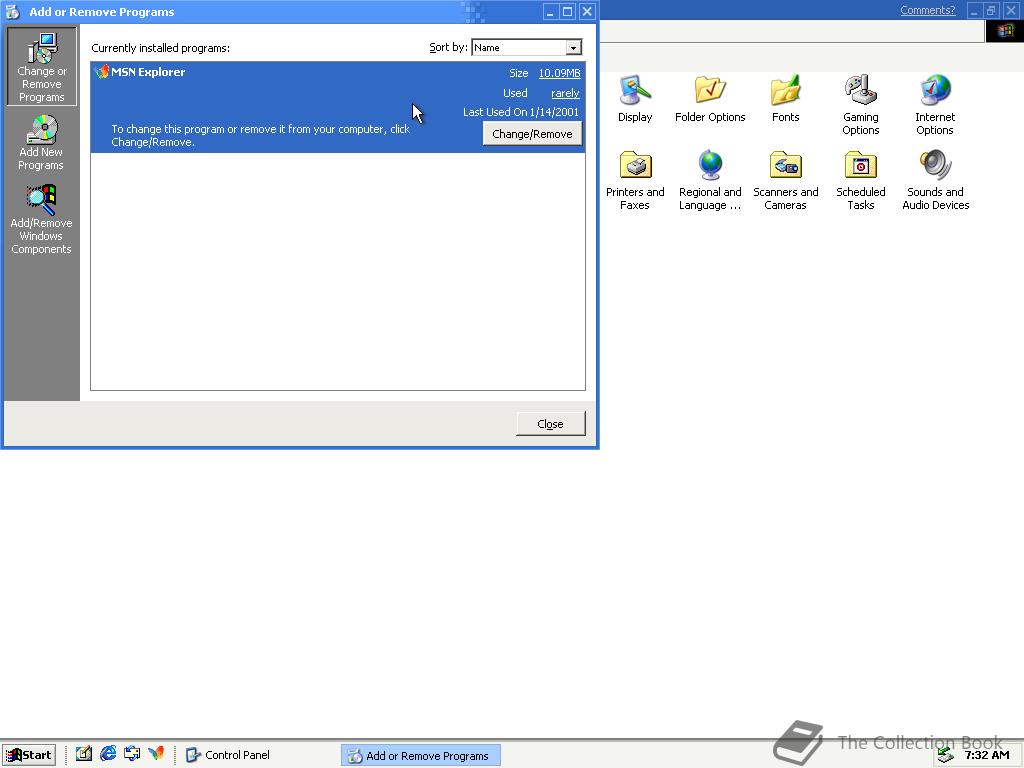Open Printers and Faxes in Control Panel
This screenshot has width=1024, height=768.
pos(635,180)
